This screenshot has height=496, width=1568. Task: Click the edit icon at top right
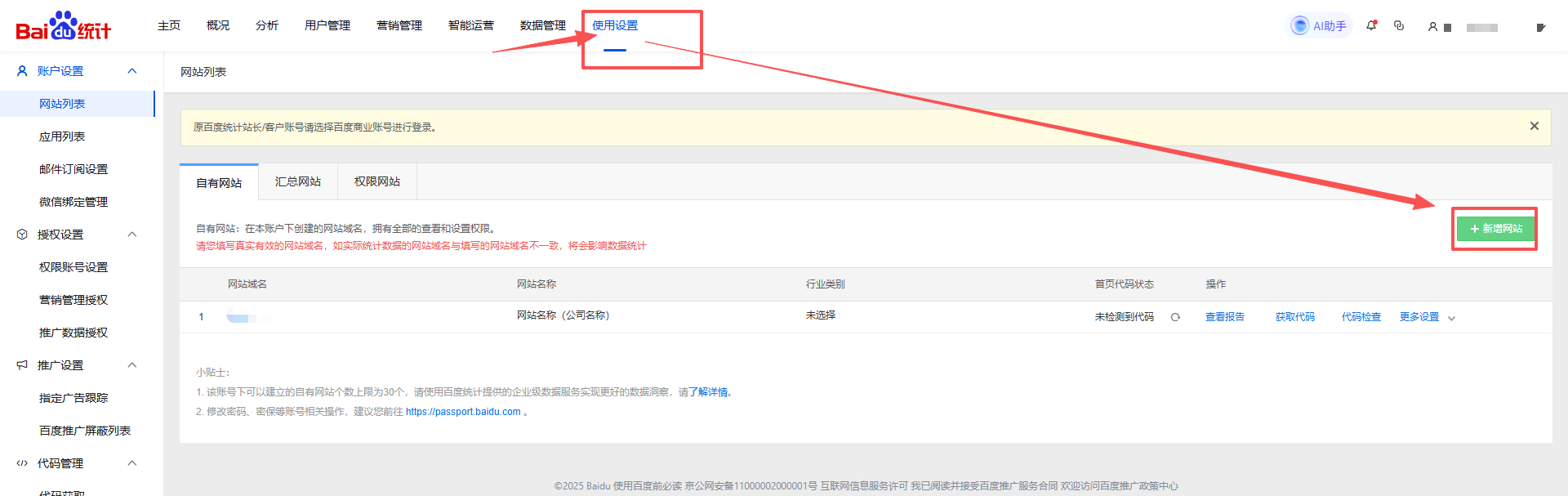click(x=1540, y=28)
